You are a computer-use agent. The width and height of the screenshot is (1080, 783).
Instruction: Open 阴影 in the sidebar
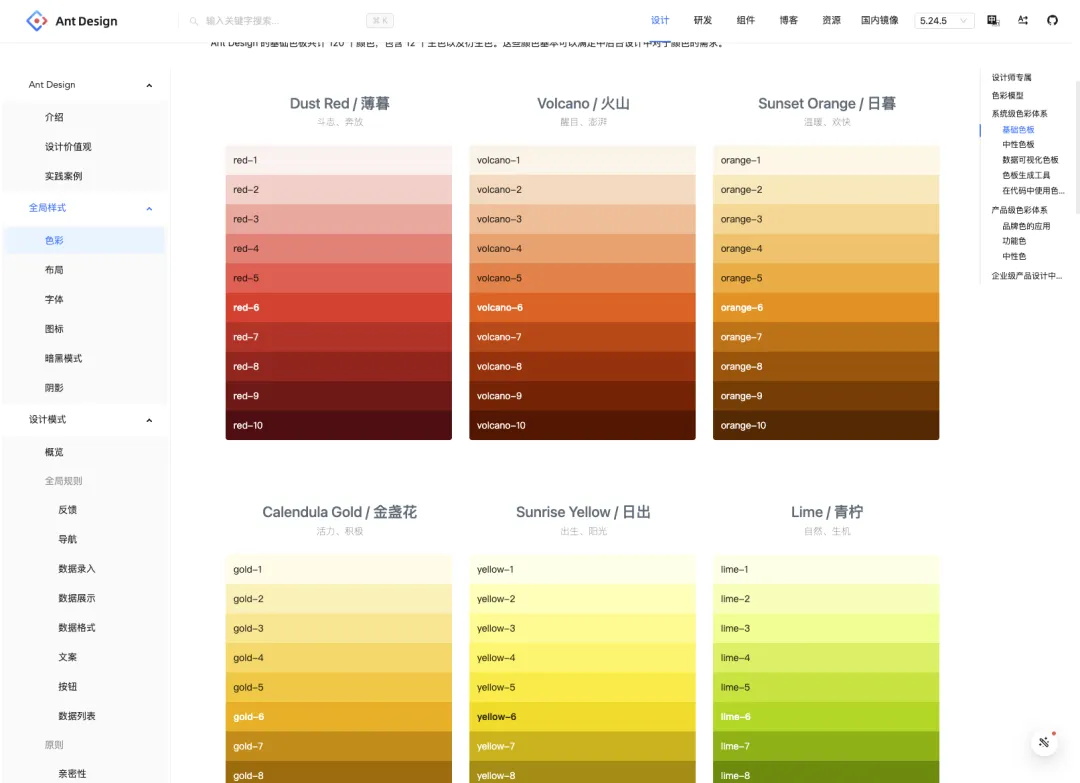[x=84, y=388]
